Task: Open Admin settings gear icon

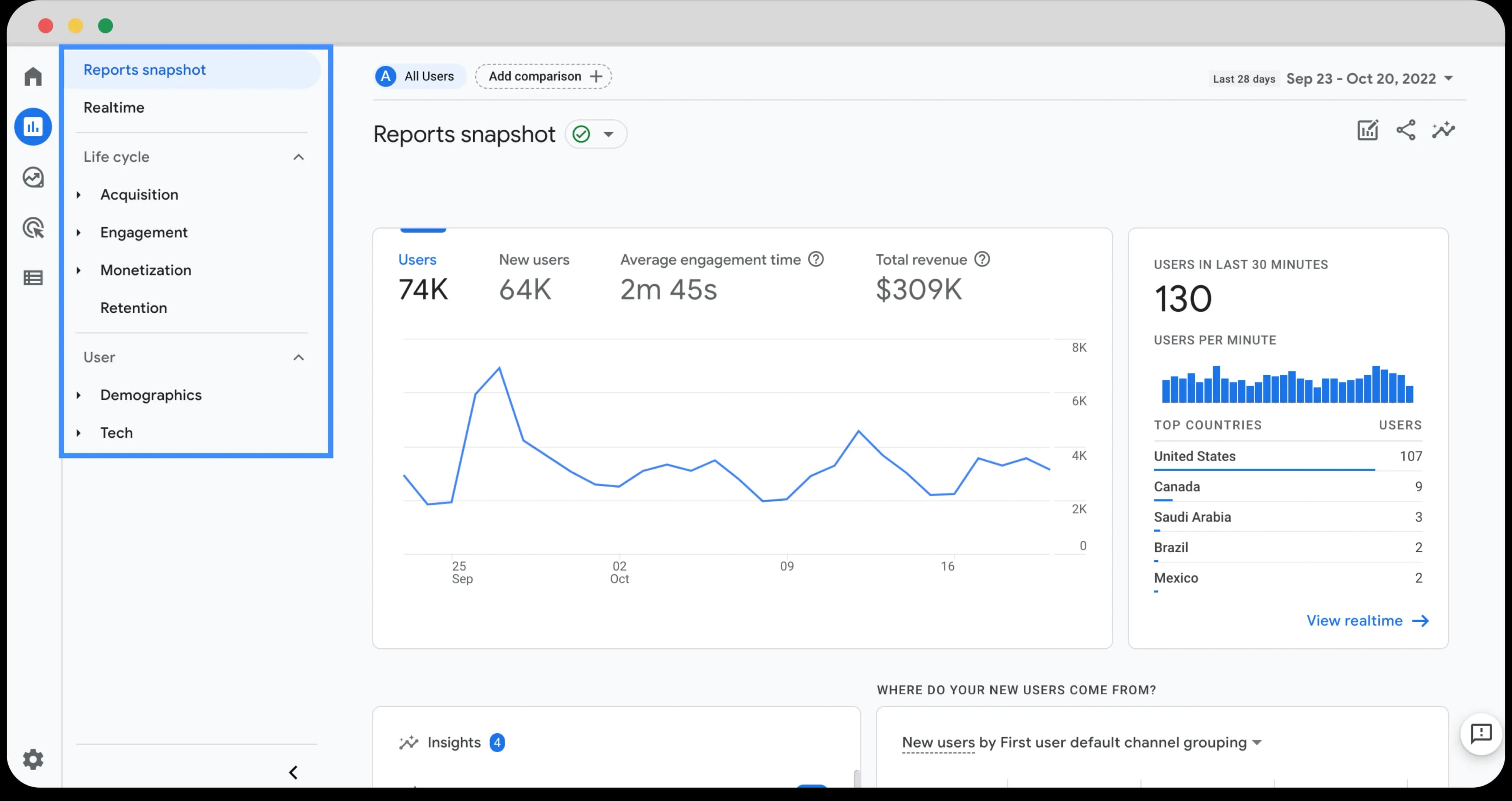Action: (33, 759)
